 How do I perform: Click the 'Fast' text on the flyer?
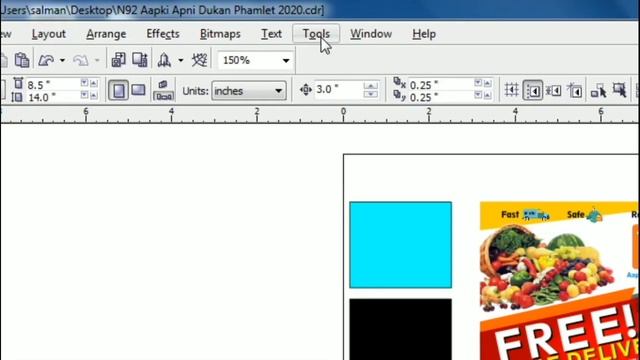tap(510, 214)
